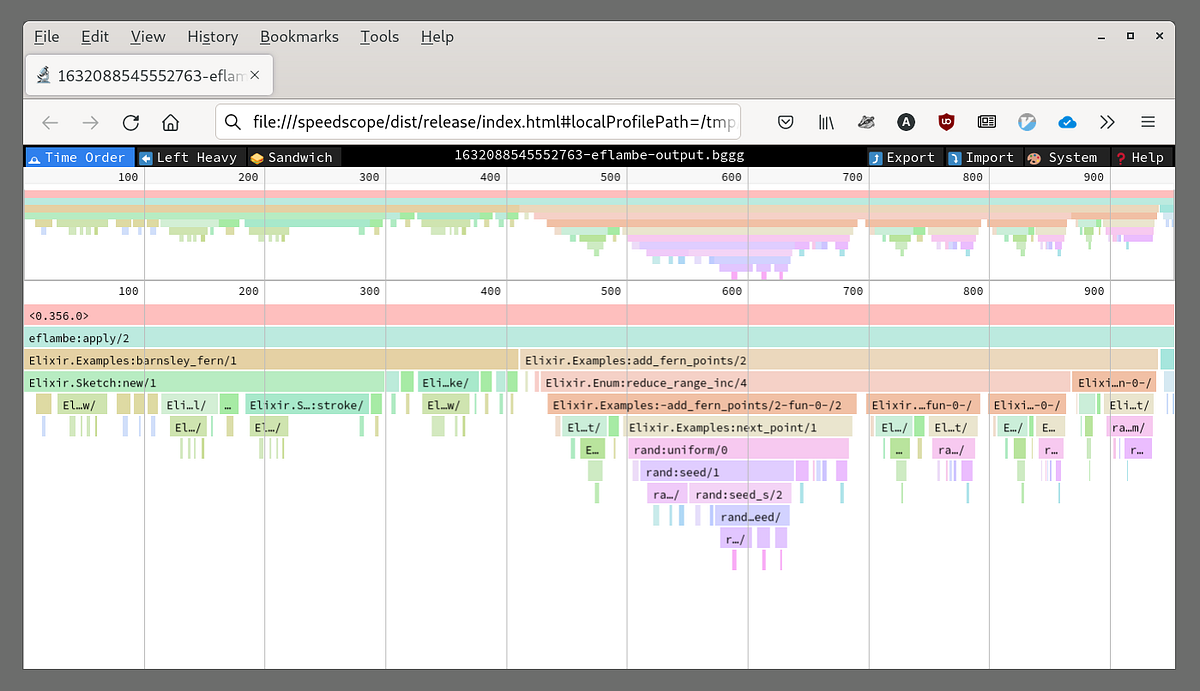
Task: Show more tools via double-chevron overflow
Action: (x=1107, y=122)
